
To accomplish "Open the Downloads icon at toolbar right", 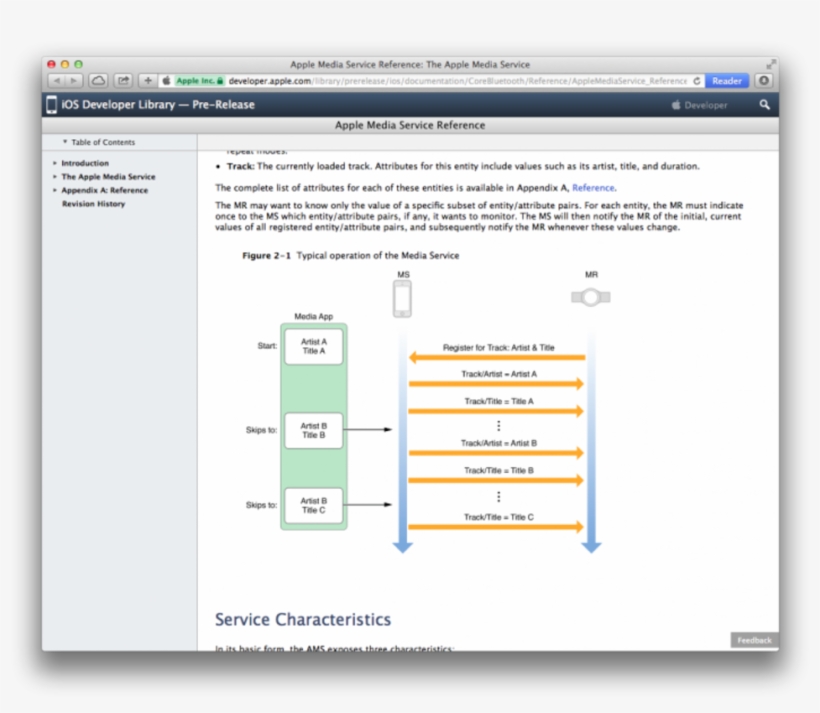I will [763, 80].
